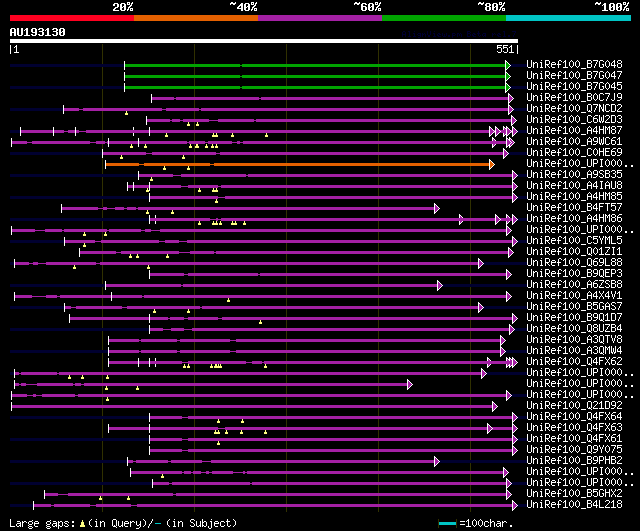Select the UniRef100_B5GAS7 label
This screenshot has height=531, width=640.
click(x=574, y=307)
